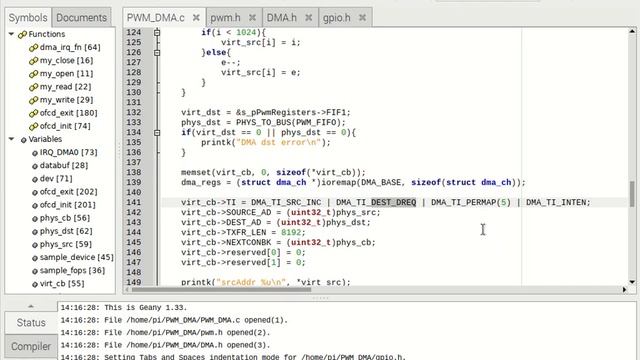Click the editor vertical scrollbar thumb

(632, 194)
